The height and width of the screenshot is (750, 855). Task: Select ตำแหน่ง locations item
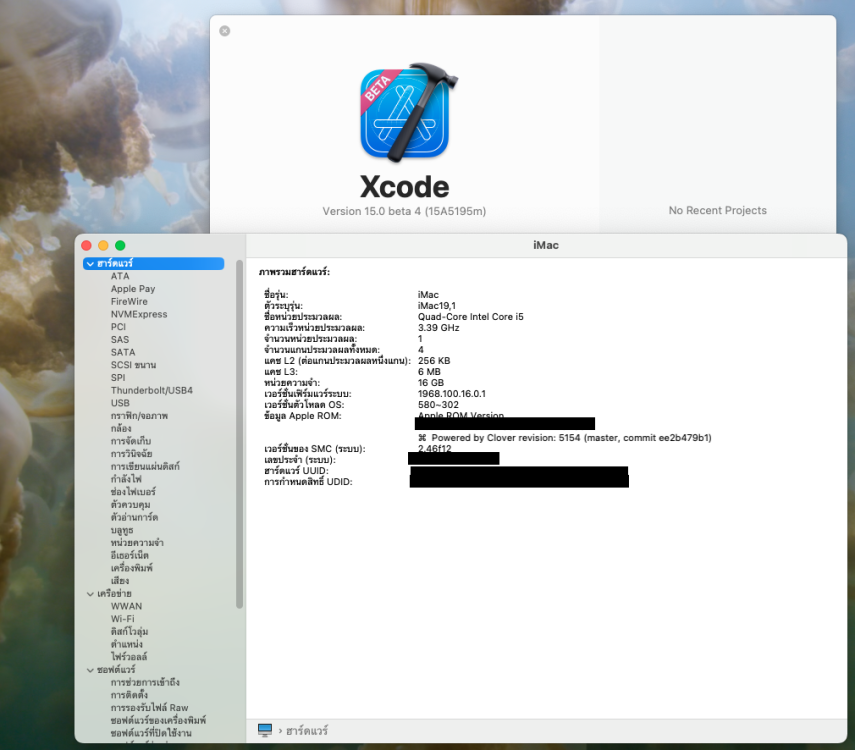pos(127,644)
